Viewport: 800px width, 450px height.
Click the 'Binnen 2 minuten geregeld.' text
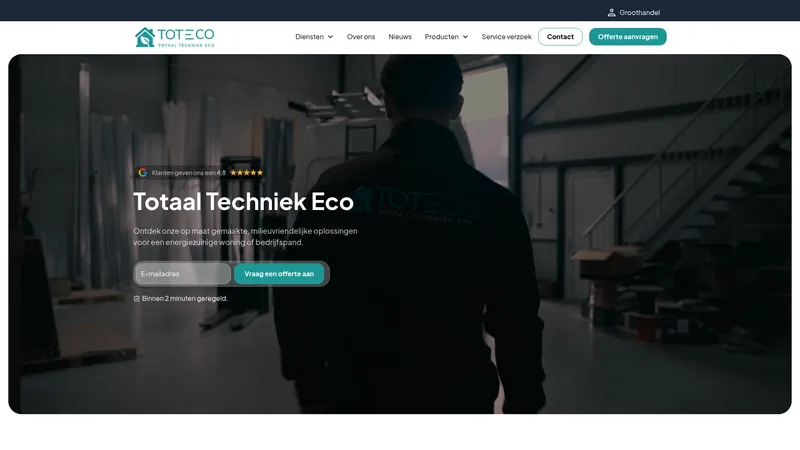pyautogui.click(x=185, y=298)
